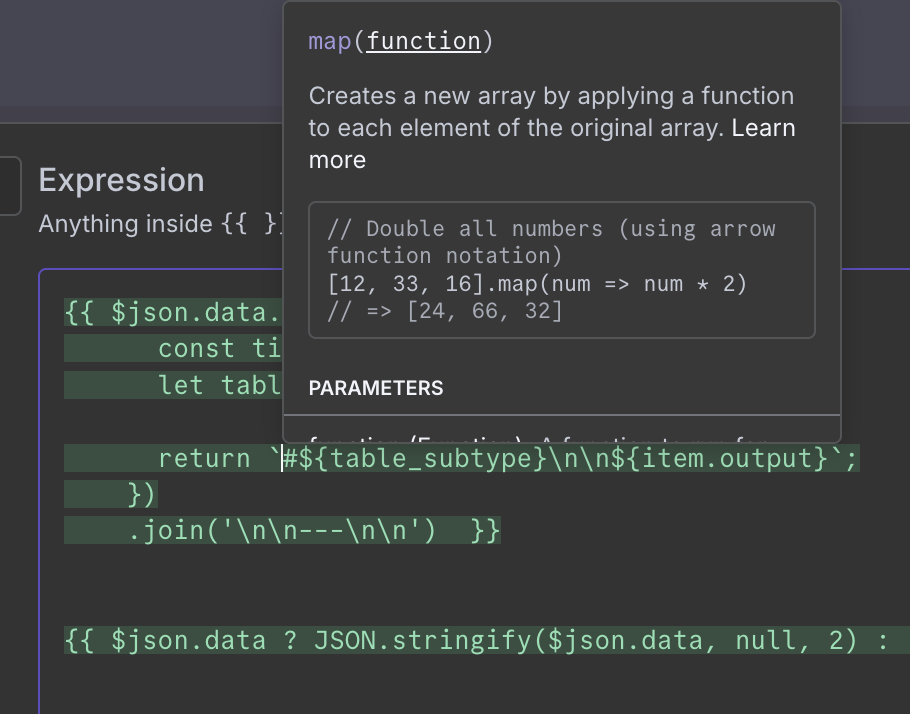Click the map function name in tooltip
This screenshot has height=714, width=910.
click(x=330, y=41)
